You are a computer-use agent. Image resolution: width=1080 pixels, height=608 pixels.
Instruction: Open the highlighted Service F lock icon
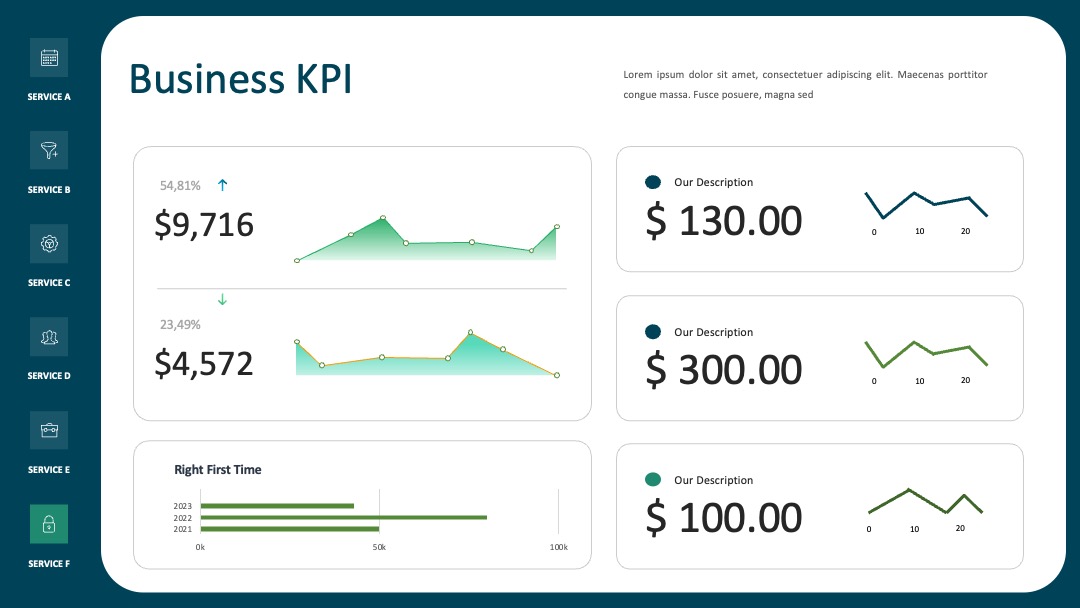click(49, 524)
